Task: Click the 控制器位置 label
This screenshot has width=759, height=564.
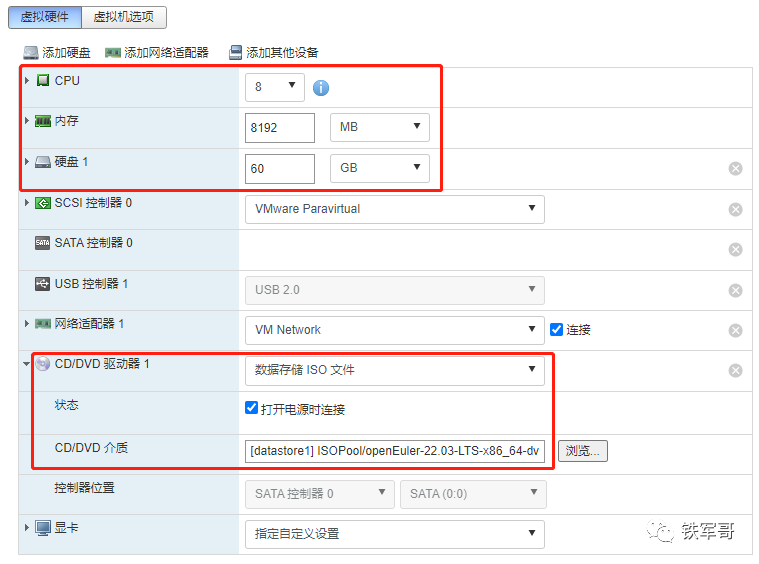Action: [x=84, y=488]
